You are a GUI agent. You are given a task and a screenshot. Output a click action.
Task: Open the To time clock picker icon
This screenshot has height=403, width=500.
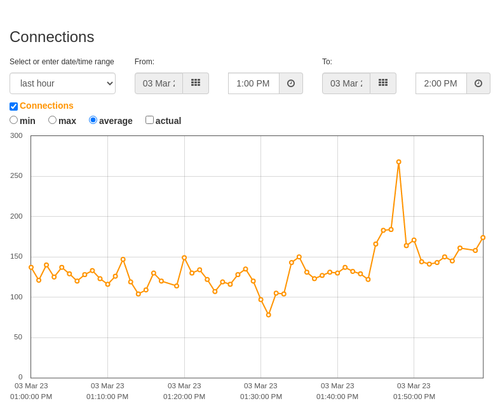(x=478, y=83)
